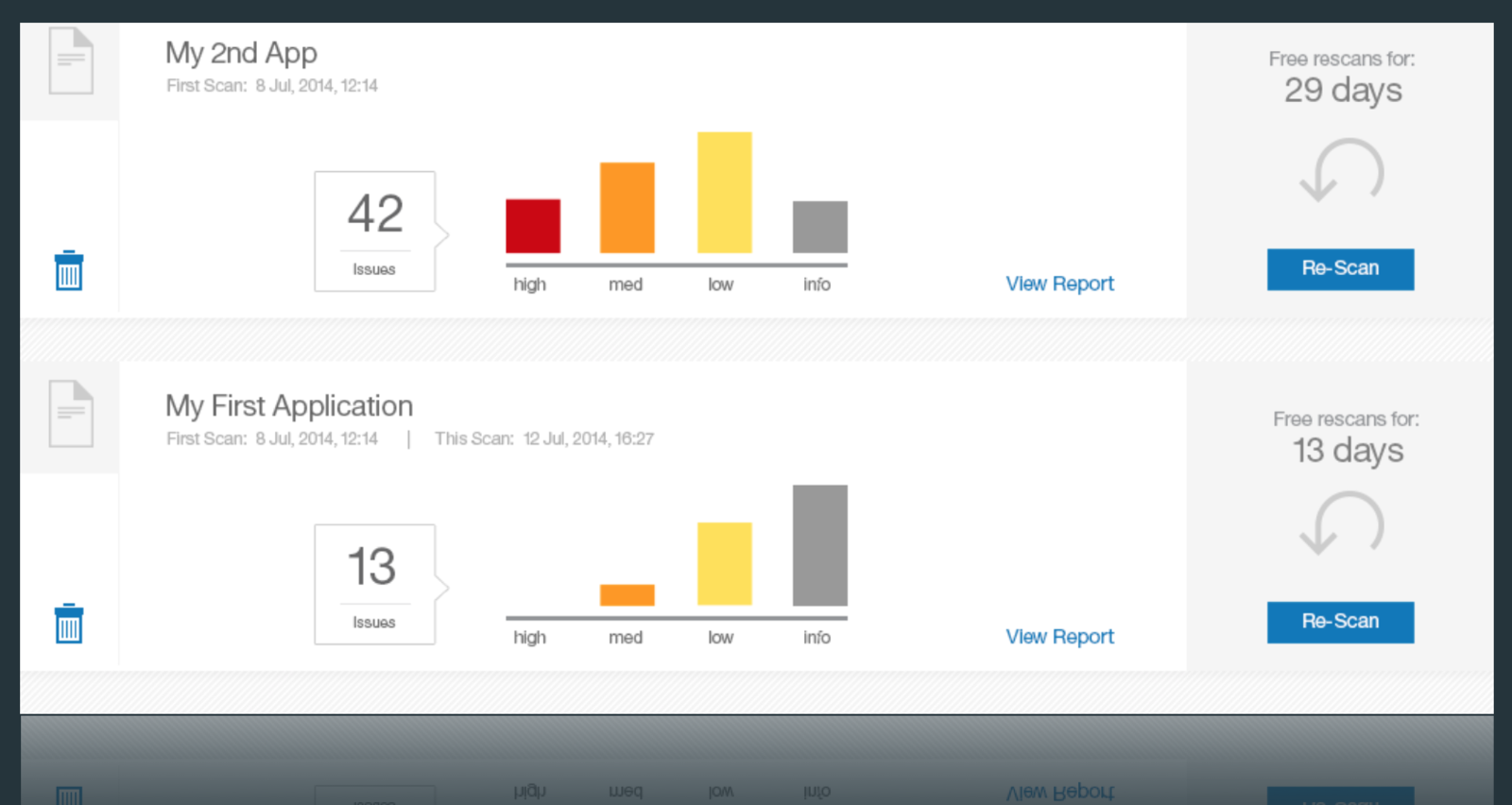Click the med label in My First Application chart

tap(626, 638)
